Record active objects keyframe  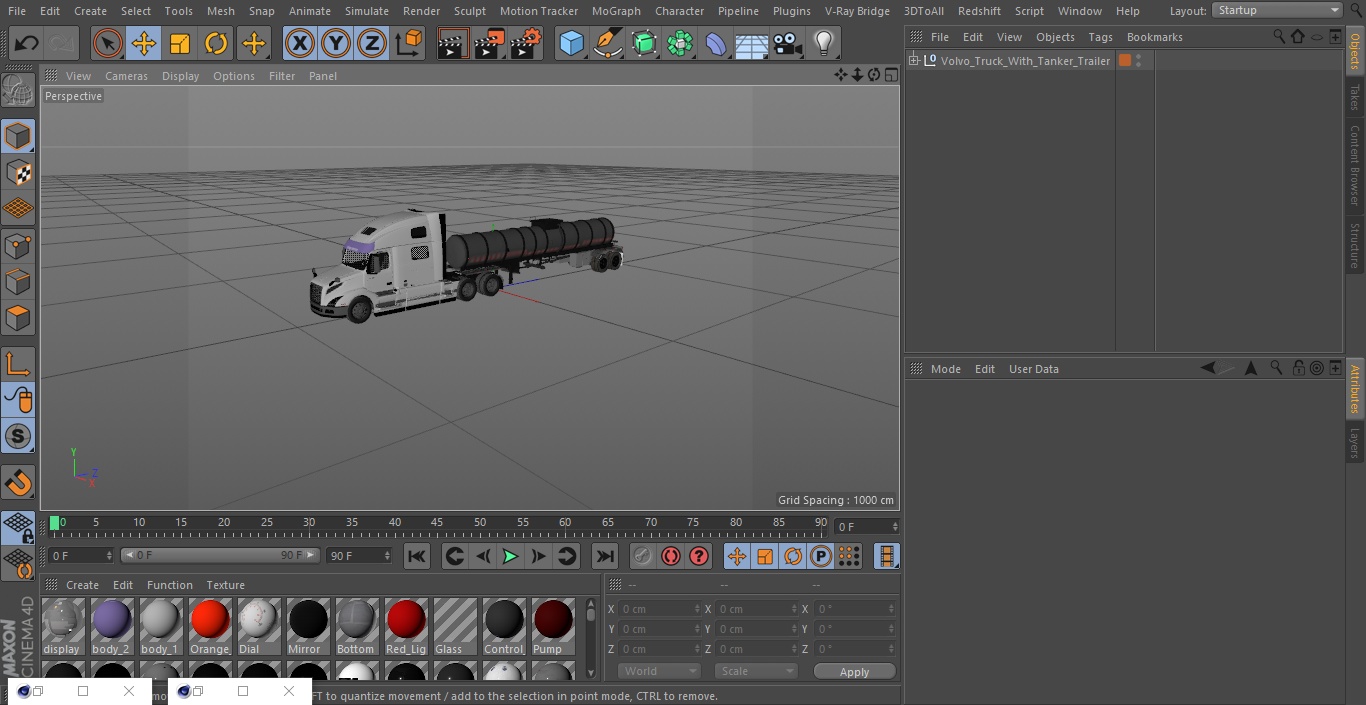click(643, 556)
